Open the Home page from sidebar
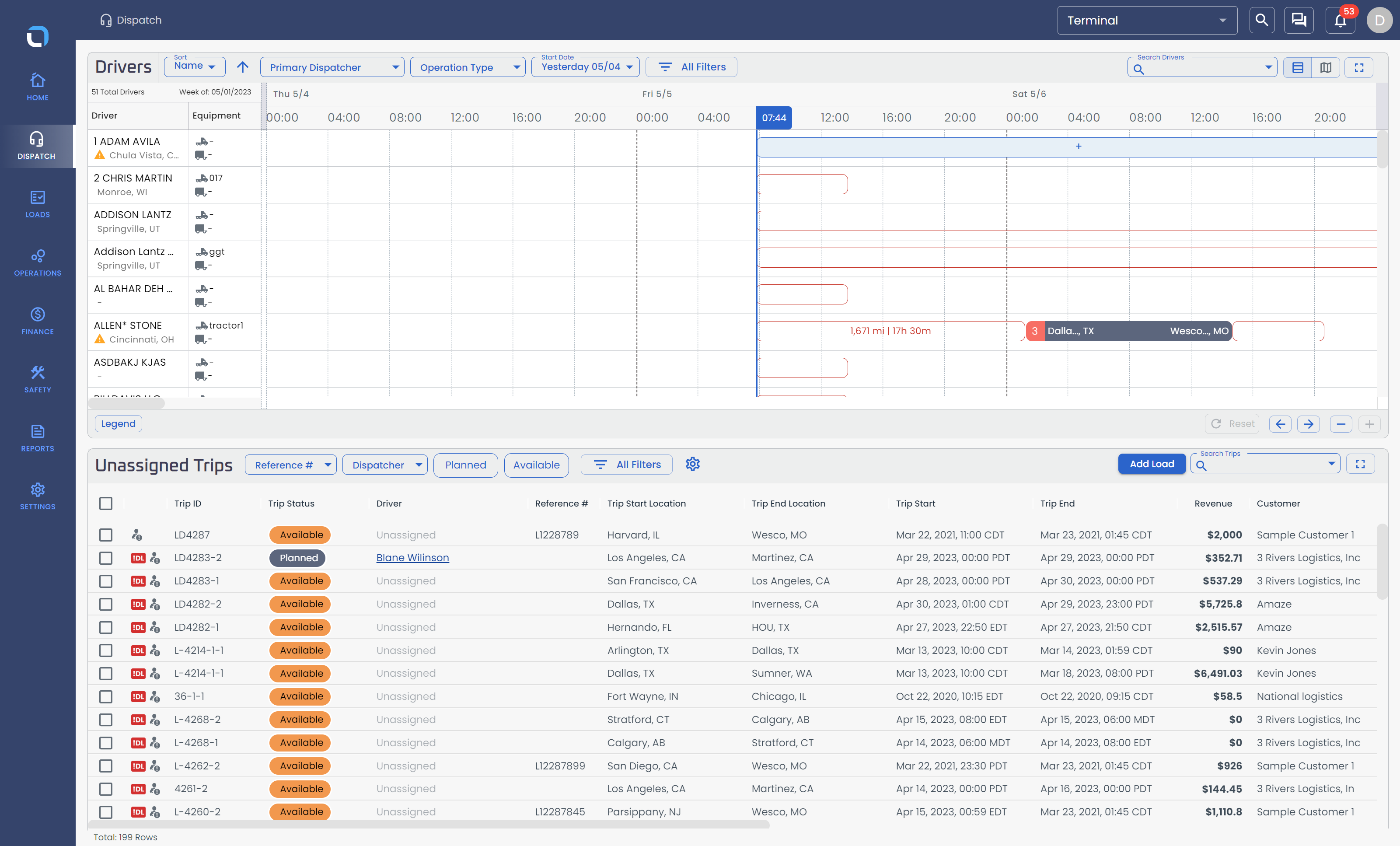 click(x=38, y=87)
